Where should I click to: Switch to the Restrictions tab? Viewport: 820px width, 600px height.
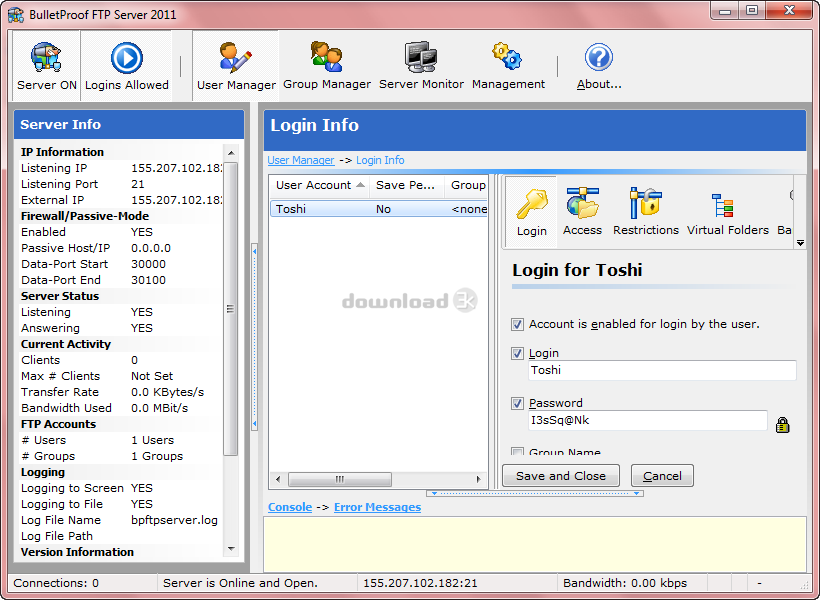pyautogui.click(x=645, y=212)
